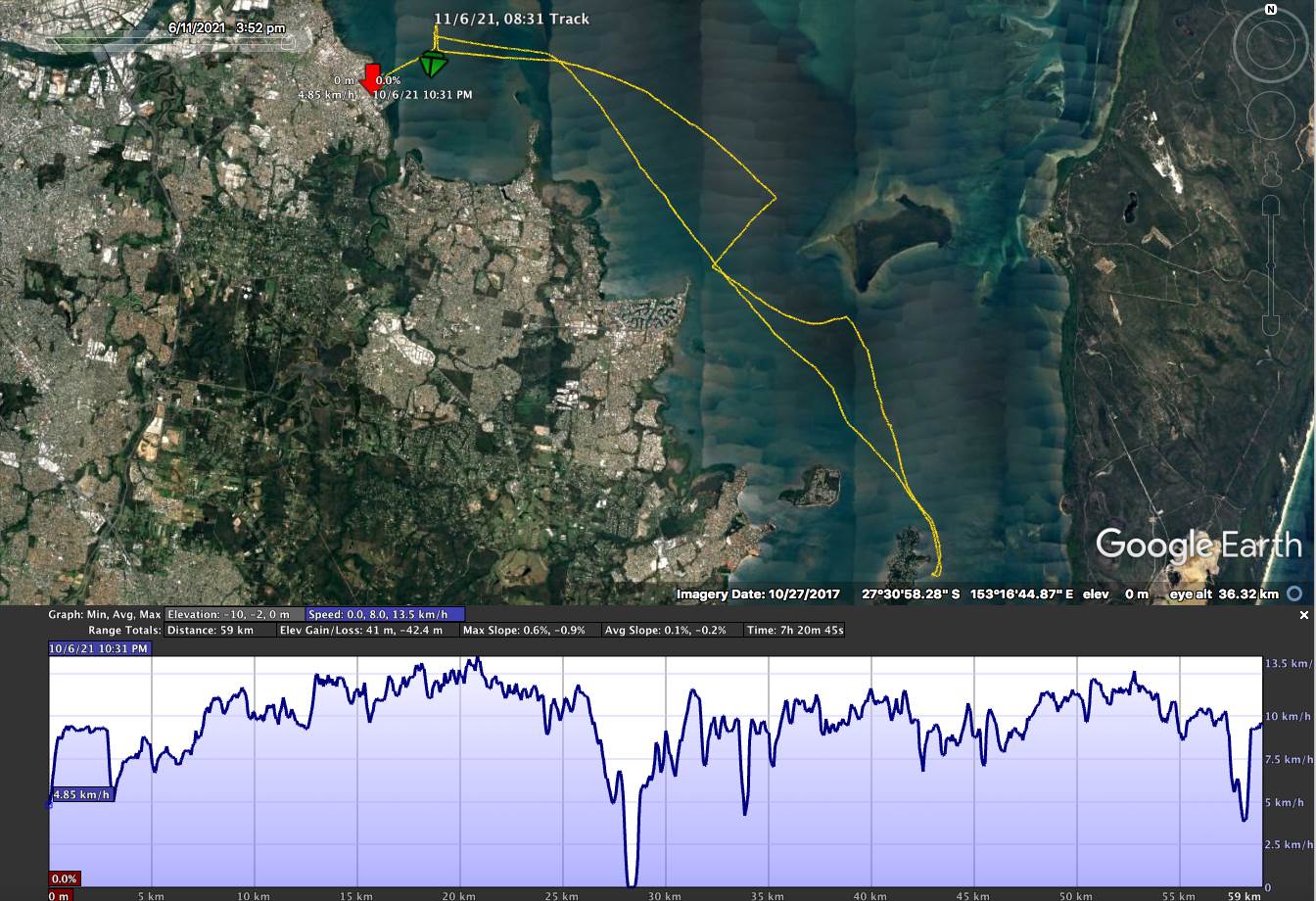Click the 4.85 km/h graph cursor label
This screenshot has width=1316, height=901.
[82, 794]
